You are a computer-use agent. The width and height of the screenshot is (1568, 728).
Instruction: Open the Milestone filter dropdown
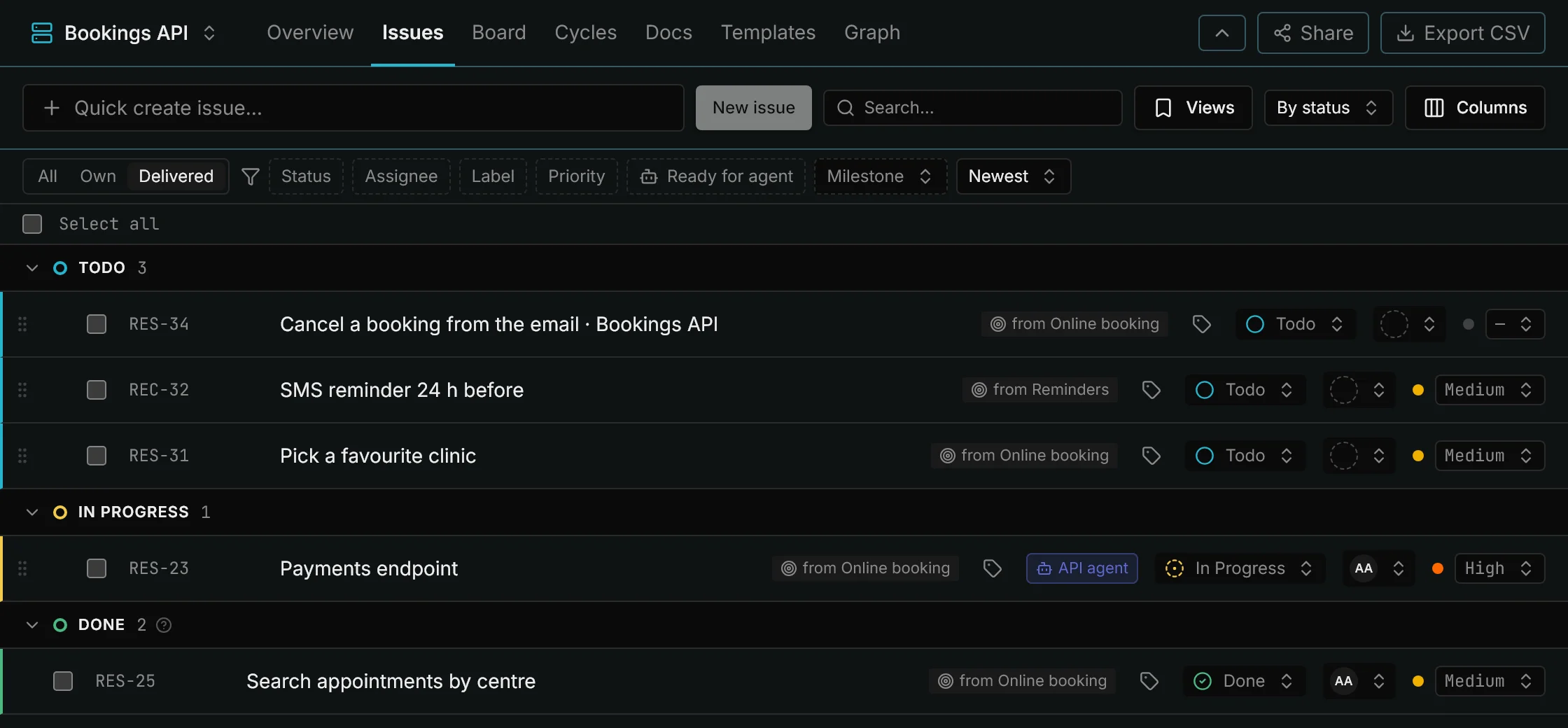coord(880,176)
